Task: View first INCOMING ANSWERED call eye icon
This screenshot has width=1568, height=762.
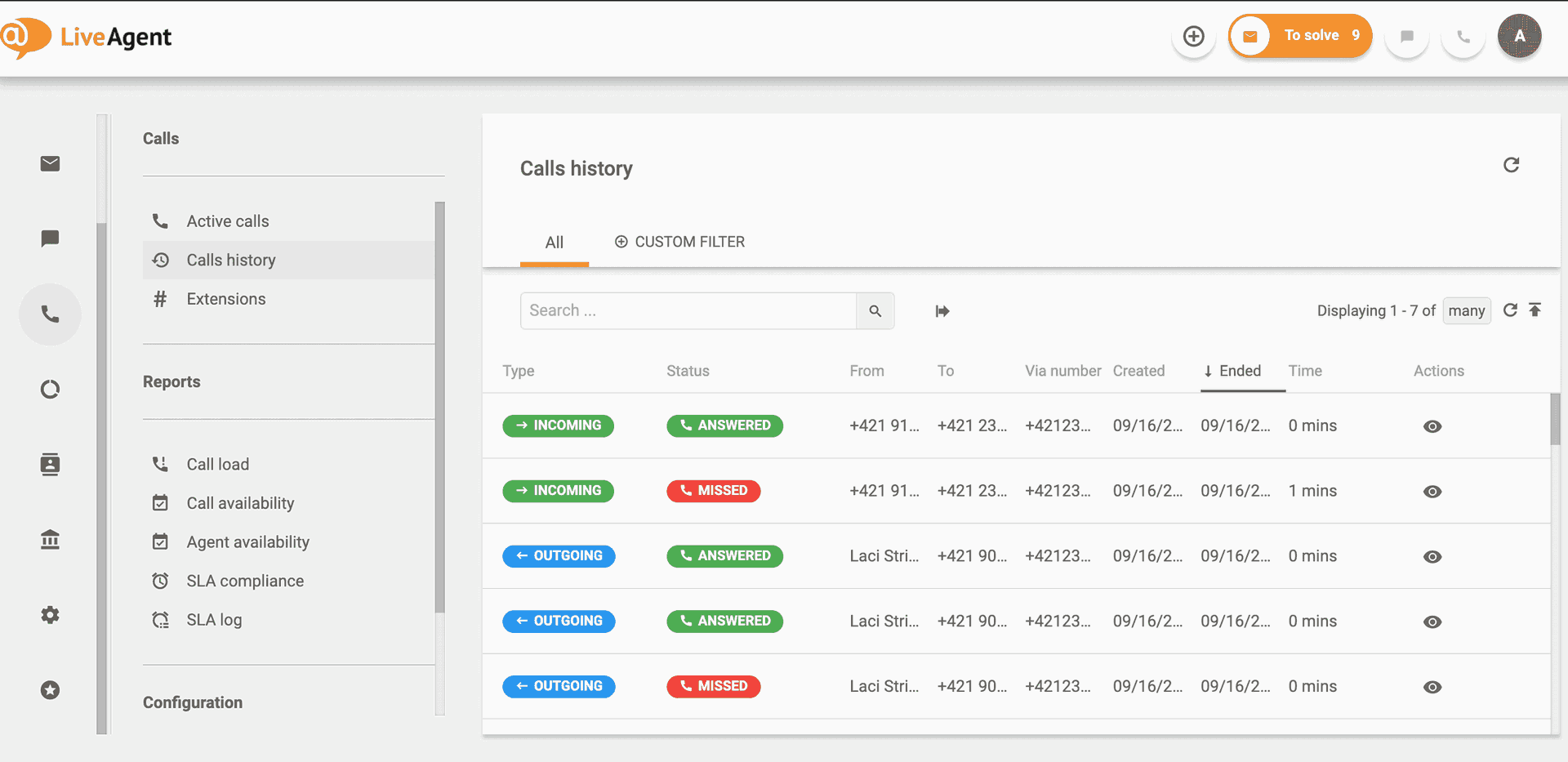Action: click(1432, 426)
